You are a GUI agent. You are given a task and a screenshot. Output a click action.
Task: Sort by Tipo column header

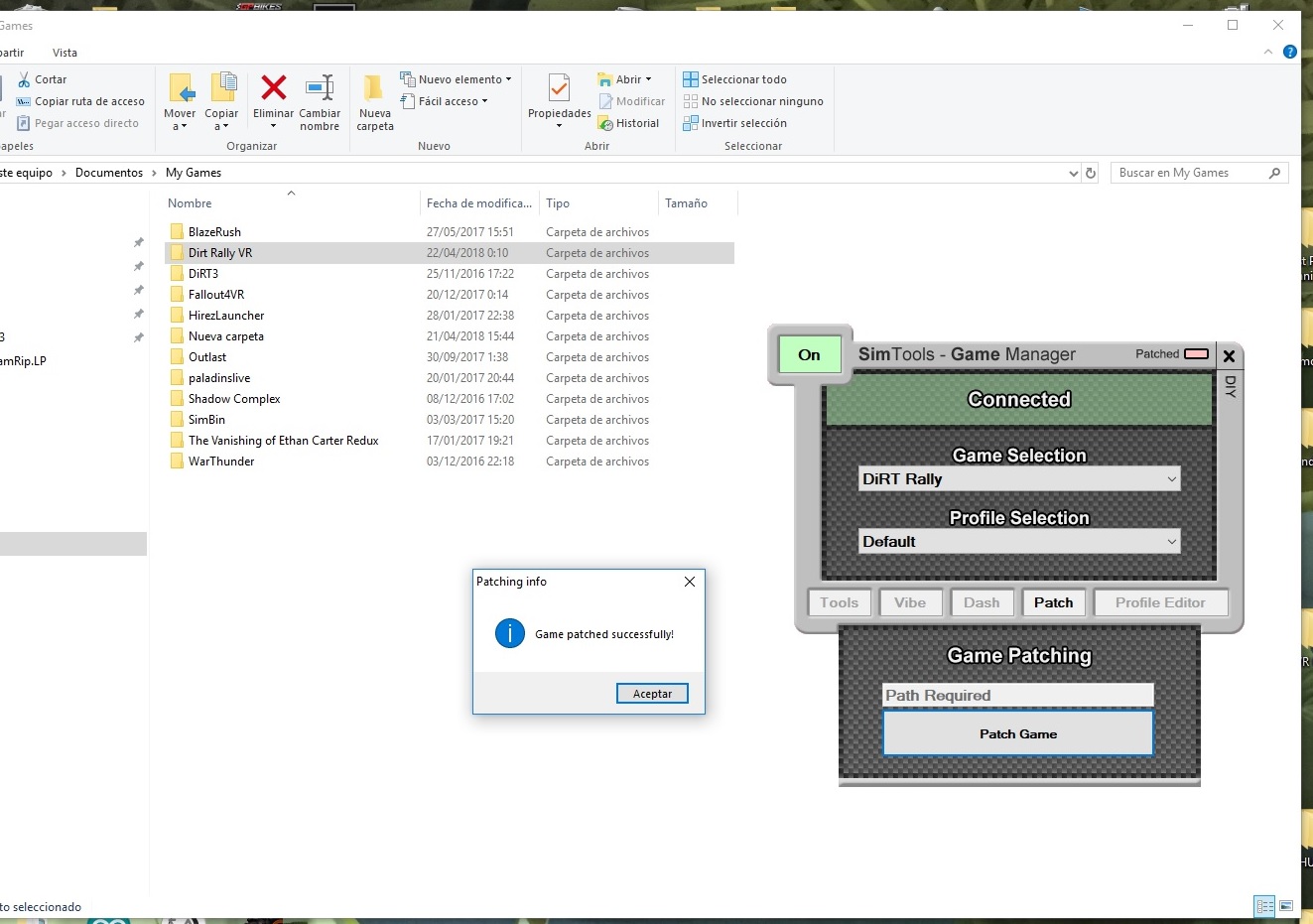[x=558, y=203]
